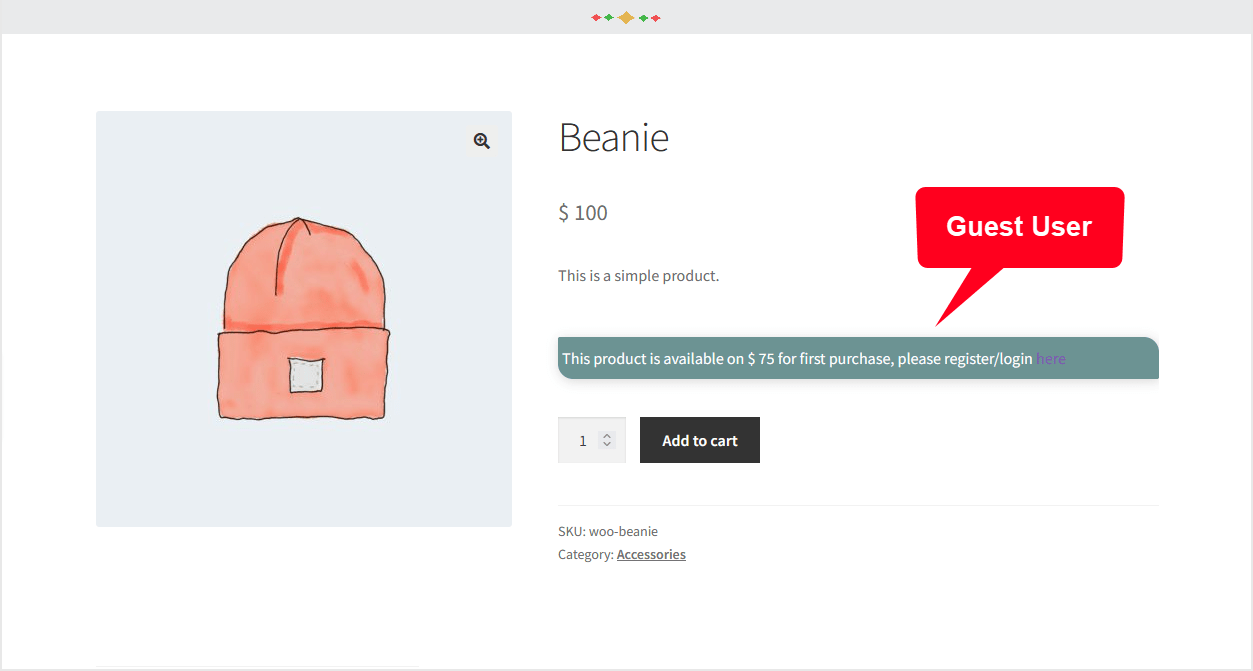This screenshot has height=671, width=1253.
Task: Click the Beanie product image
Action: tap(302, 318)
